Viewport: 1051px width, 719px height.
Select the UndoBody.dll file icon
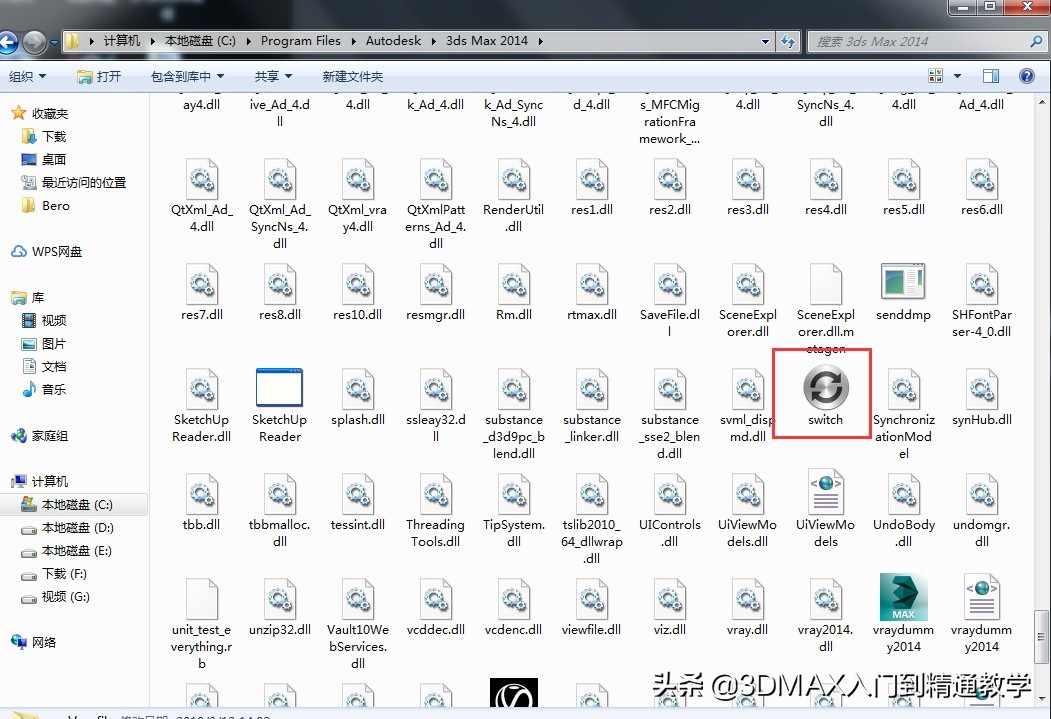point(903,495)
